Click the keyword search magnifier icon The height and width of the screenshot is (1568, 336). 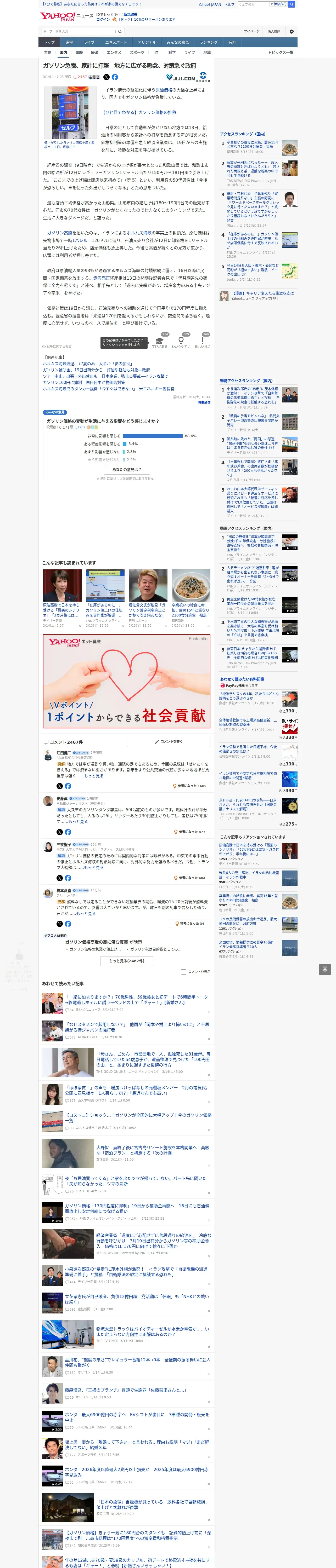tap(120, 32)
